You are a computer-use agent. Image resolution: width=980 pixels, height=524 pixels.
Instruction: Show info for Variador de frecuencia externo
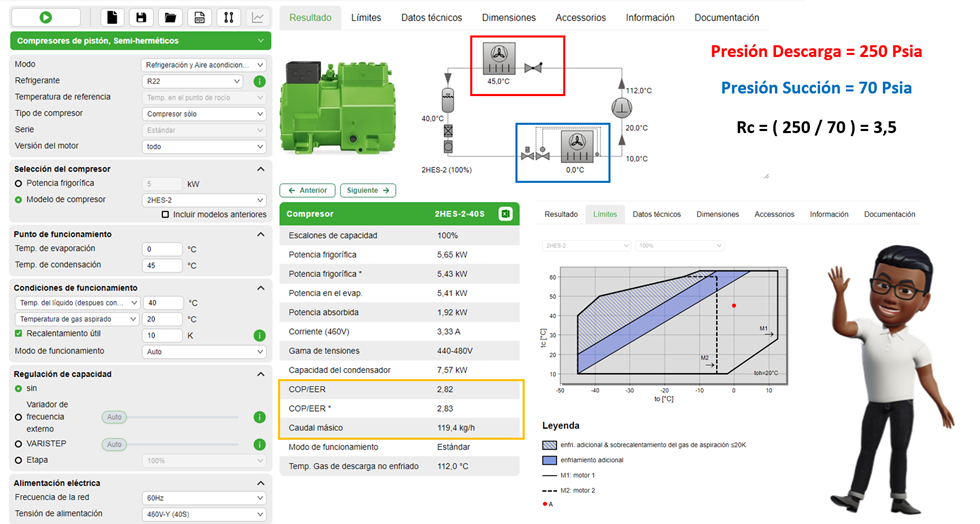tap(259, 417)
